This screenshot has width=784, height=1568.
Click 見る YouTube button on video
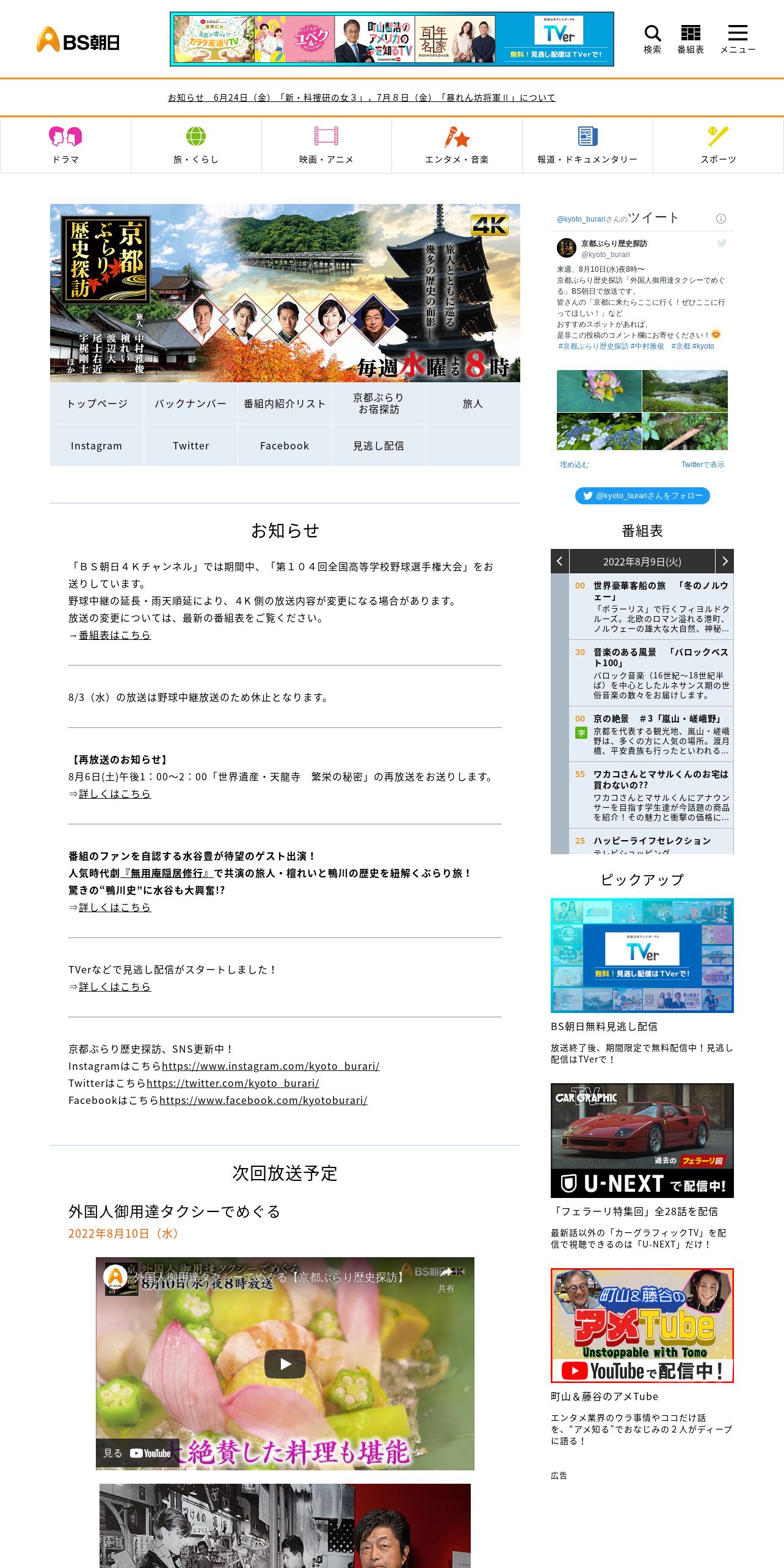tap(137, 1453)
